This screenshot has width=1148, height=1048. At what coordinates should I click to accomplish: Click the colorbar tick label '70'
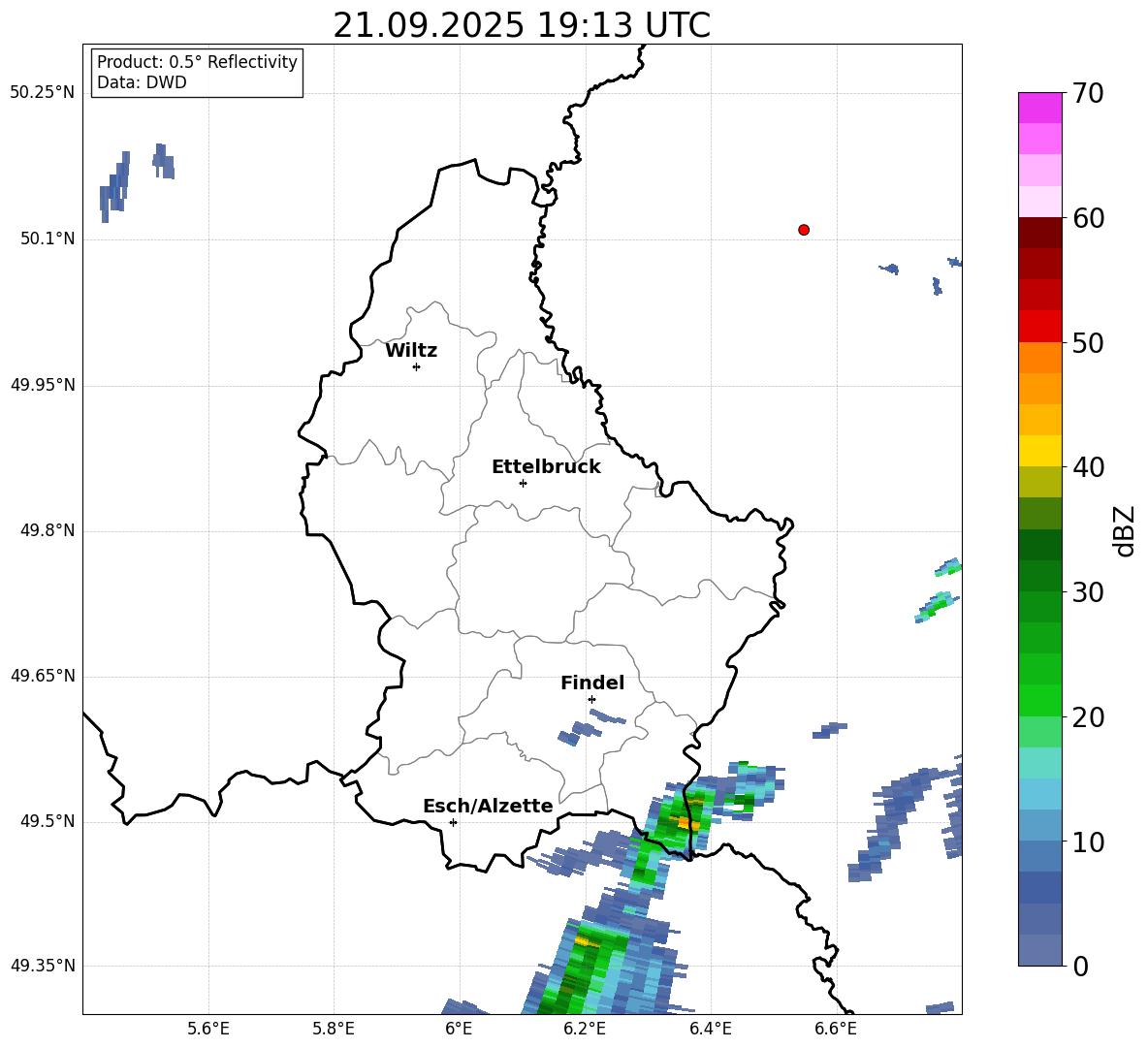pos(1088,93)
